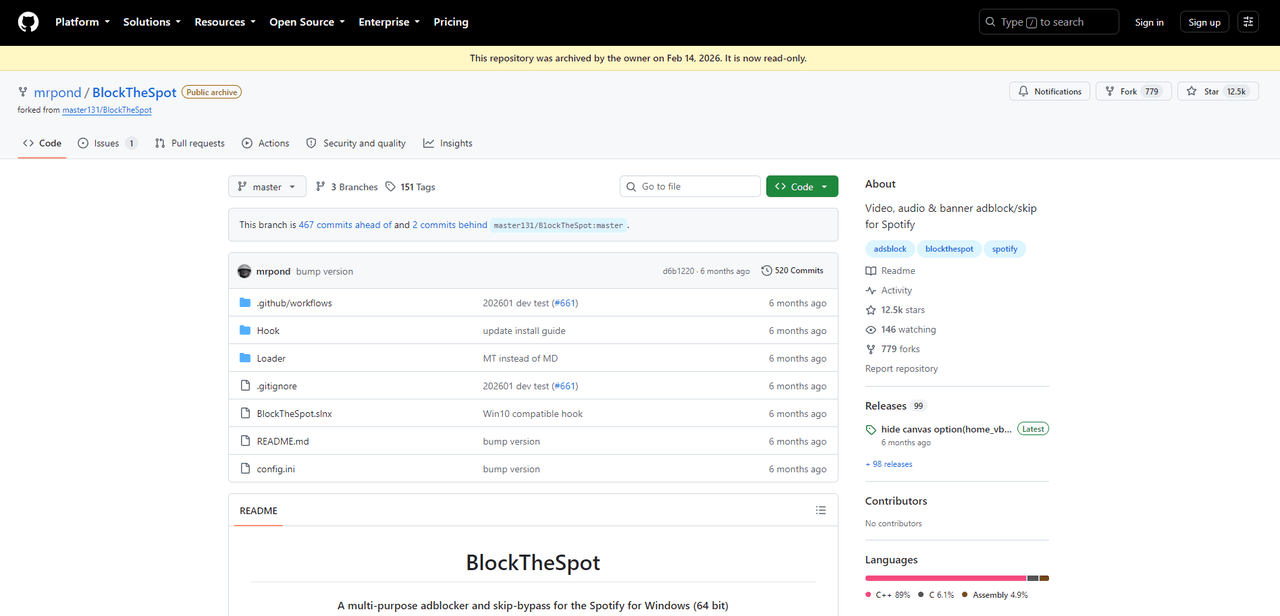Click Report repository link

(901, 369)
